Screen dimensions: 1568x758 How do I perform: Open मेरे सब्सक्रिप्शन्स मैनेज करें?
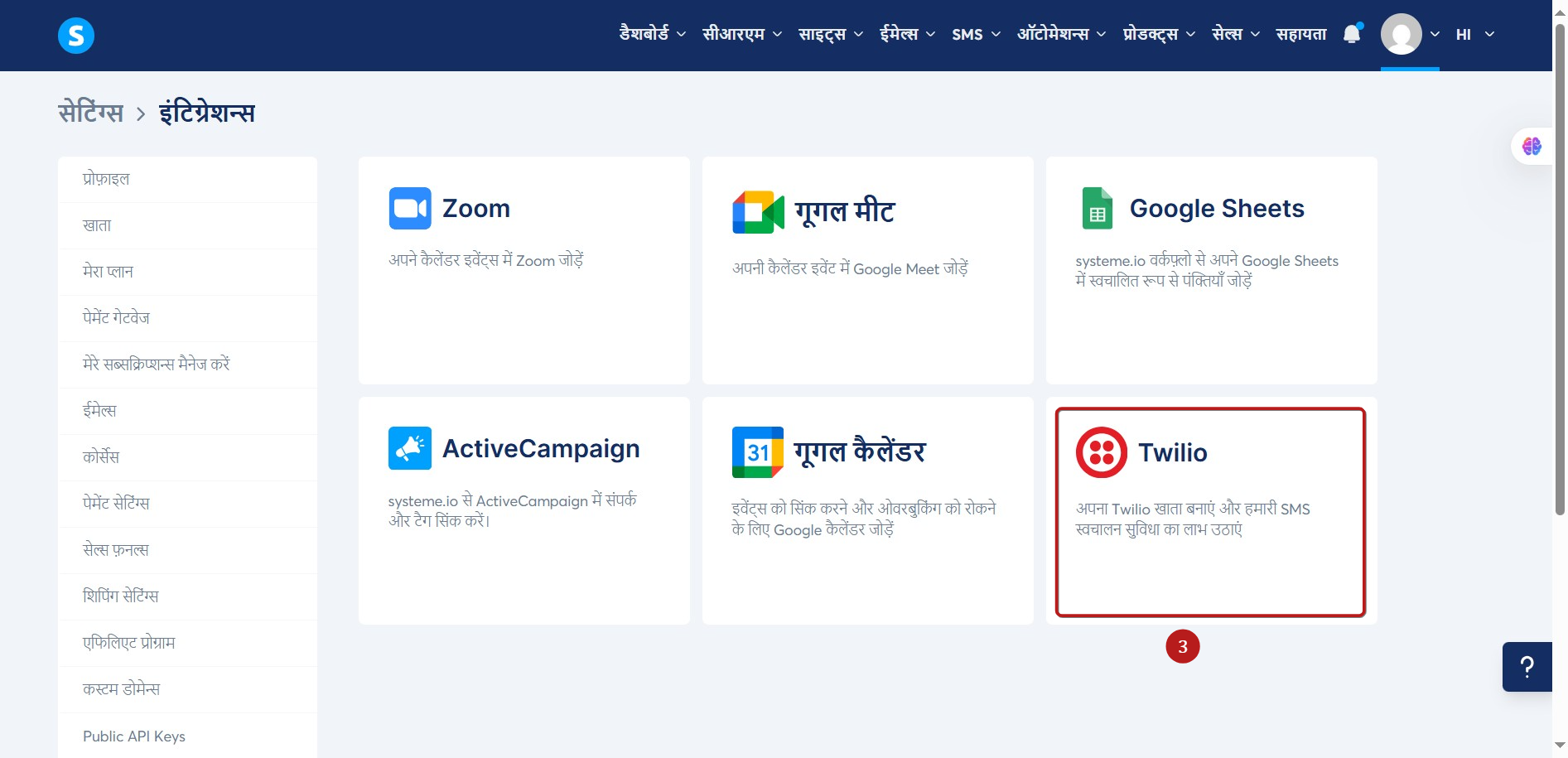click(188, 365)
